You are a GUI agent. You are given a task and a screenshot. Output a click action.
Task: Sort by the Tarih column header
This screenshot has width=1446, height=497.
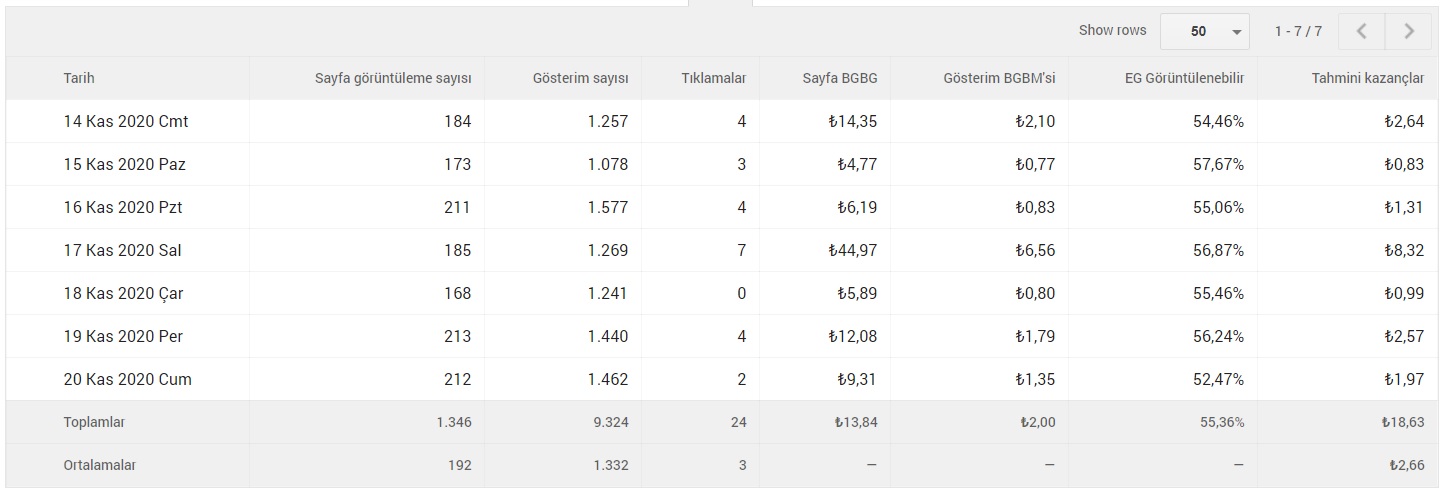pyautogui.click(x=79, y=78)
